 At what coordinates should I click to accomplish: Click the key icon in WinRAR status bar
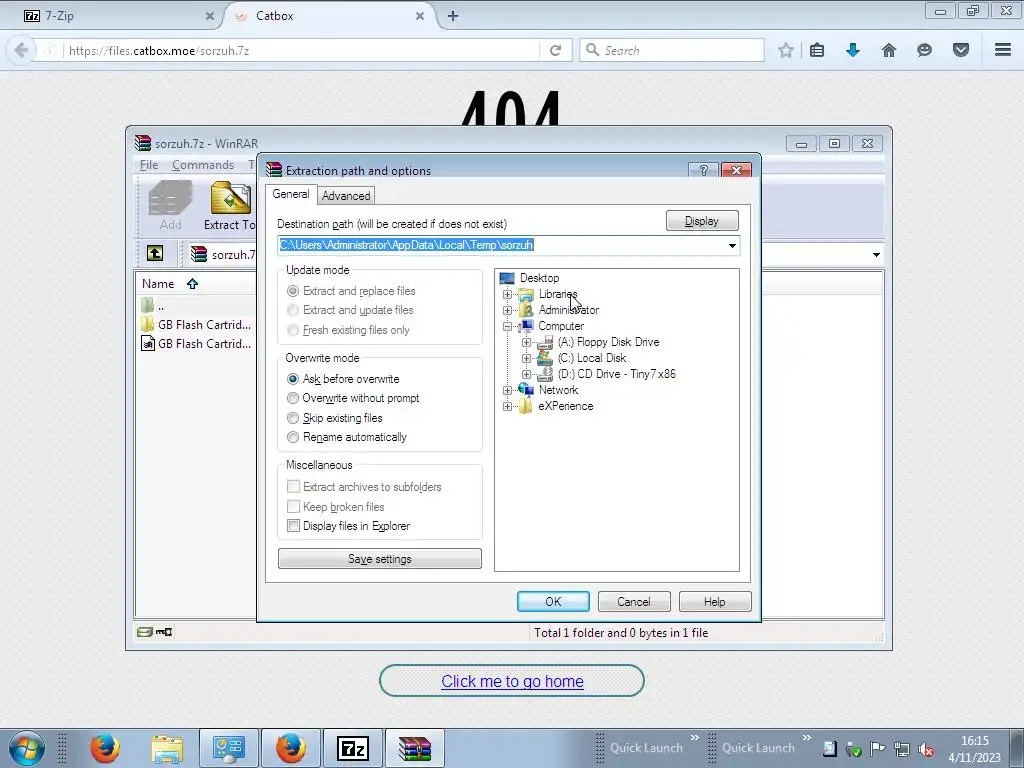[x=164, y=632]
